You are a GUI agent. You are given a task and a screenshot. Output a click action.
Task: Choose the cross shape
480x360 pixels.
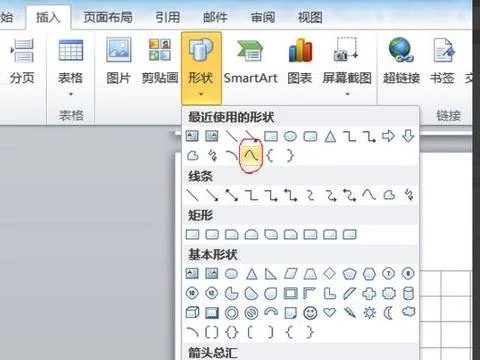[x=369, y=294]
